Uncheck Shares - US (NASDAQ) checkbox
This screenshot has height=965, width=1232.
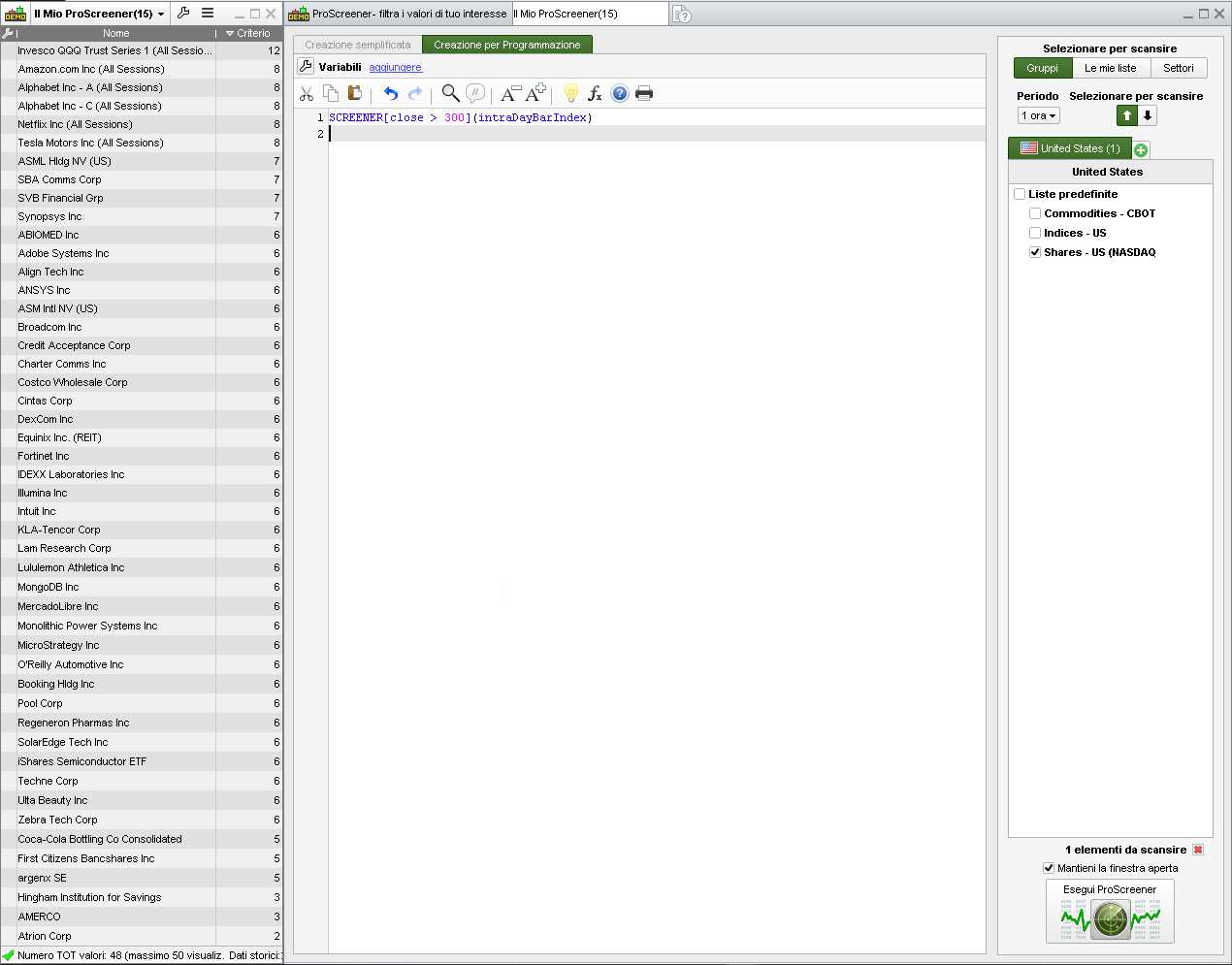coord(1035,252)
